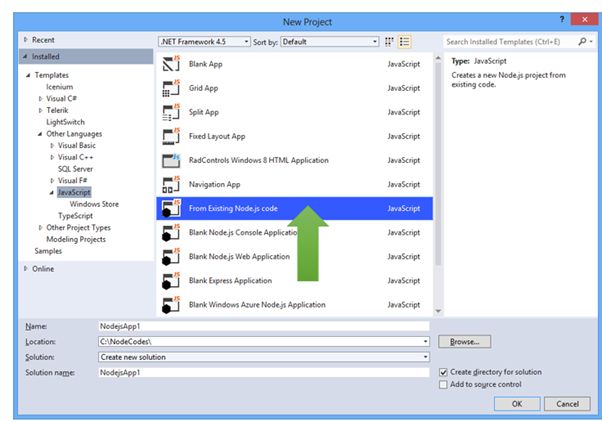Image resolution: width=602 pixels, height=422 pixels.
Task: Click the Blank Windows Azure Node.js Application icon
Action: pyautogui.click(x=171, y=305)
